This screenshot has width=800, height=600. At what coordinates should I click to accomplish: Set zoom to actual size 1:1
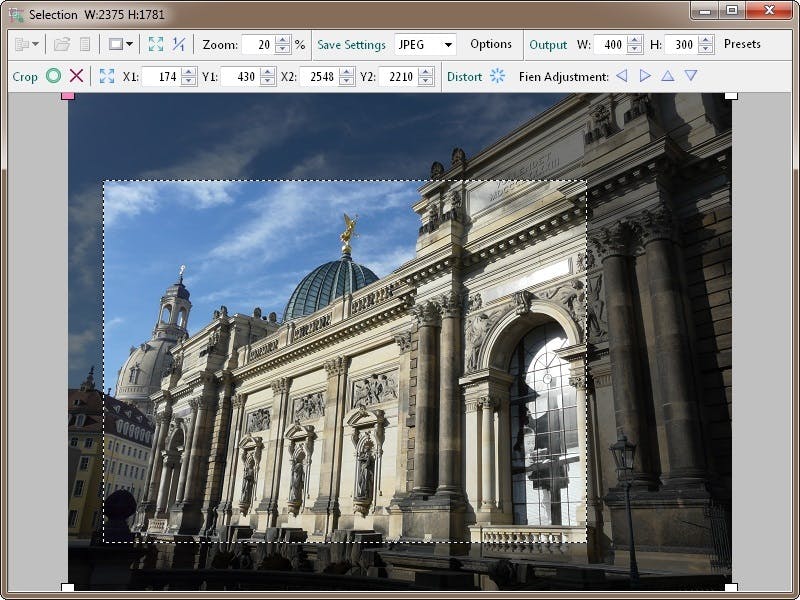point(179,44)
